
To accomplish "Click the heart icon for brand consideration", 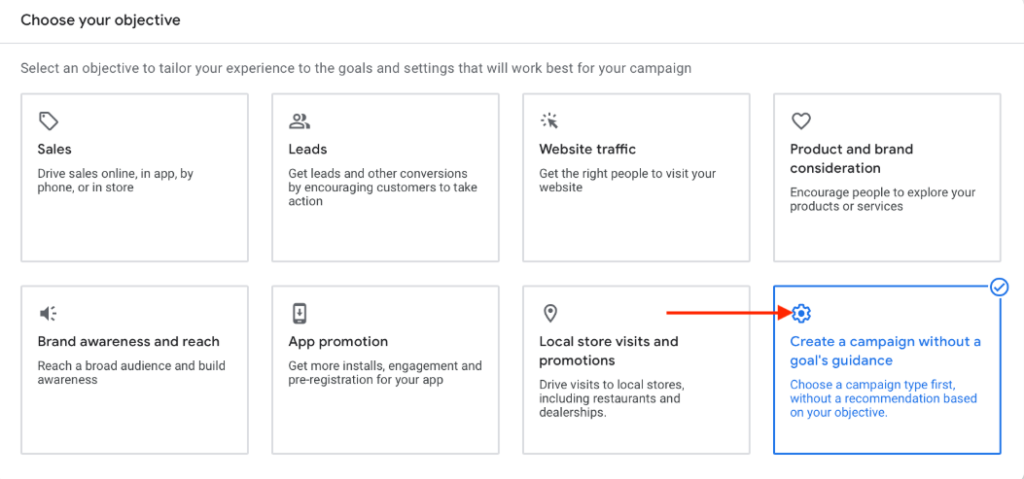I will (801, 121).
